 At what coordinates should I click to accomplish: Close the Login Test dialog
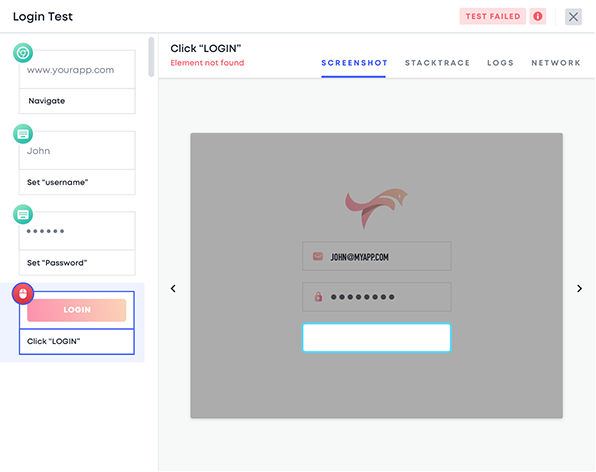pyautogui.click(x=573, y=17)
